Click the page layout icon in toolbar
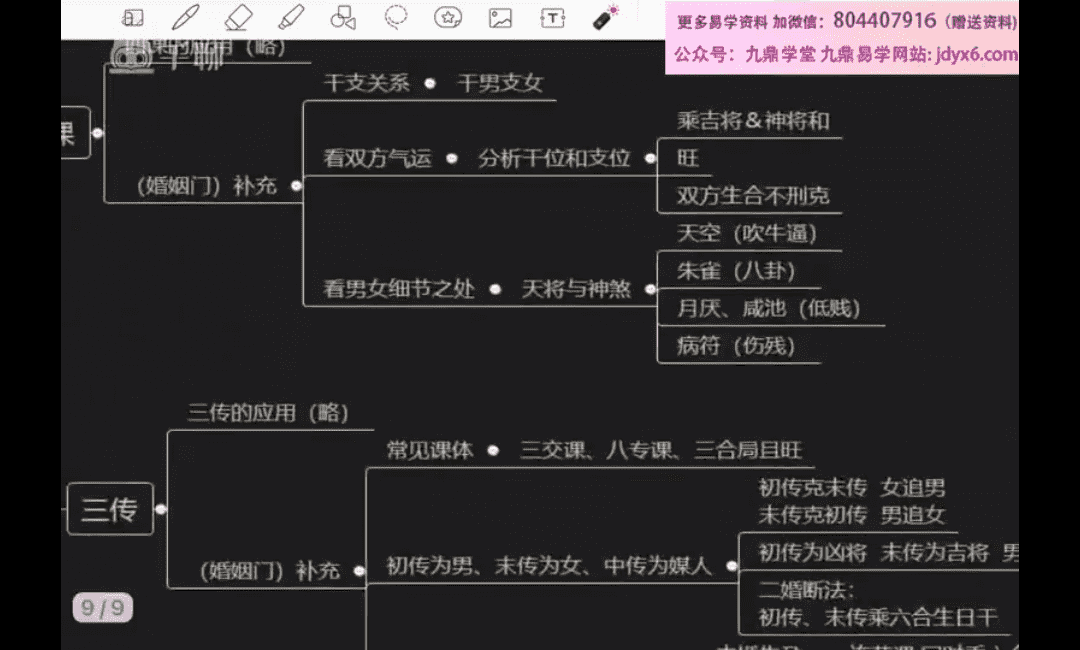Screen dimensions: 1080x650 coord(133,18)
